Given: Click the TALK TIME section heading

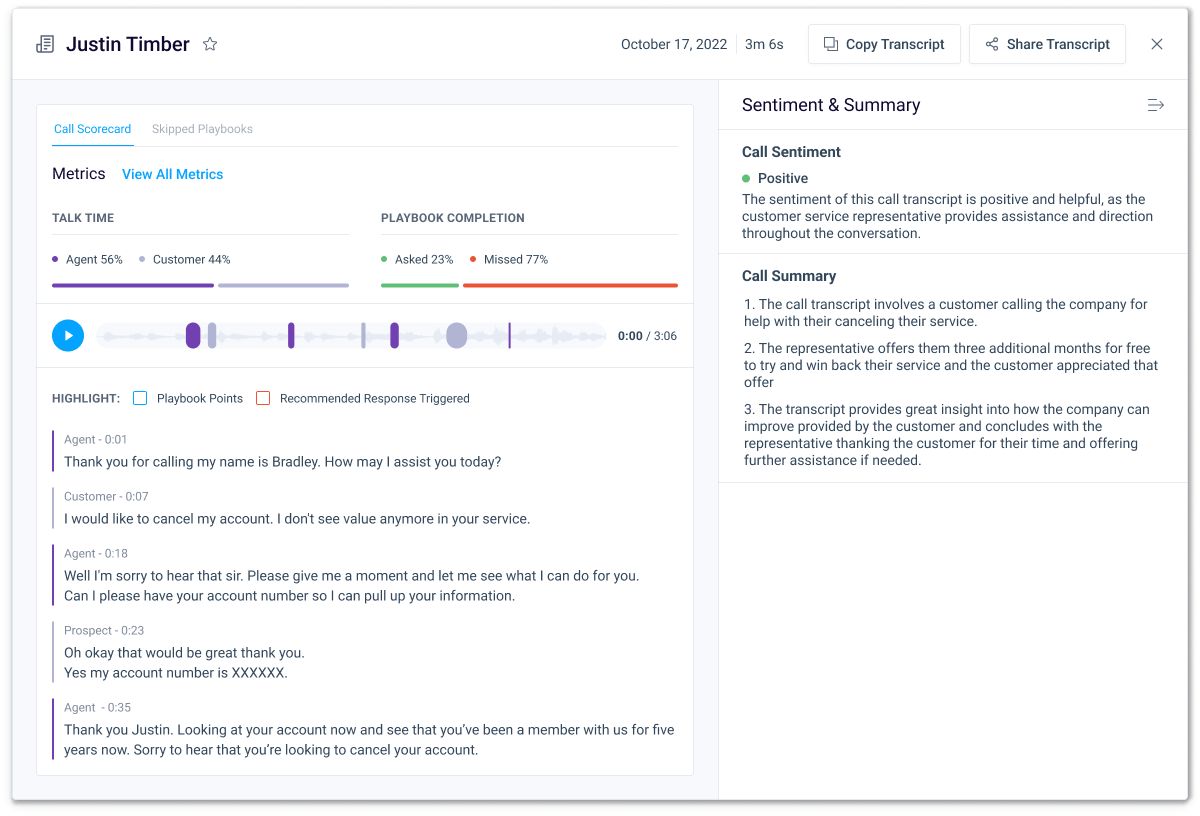Looking at the screenshot, I should 83,218.
